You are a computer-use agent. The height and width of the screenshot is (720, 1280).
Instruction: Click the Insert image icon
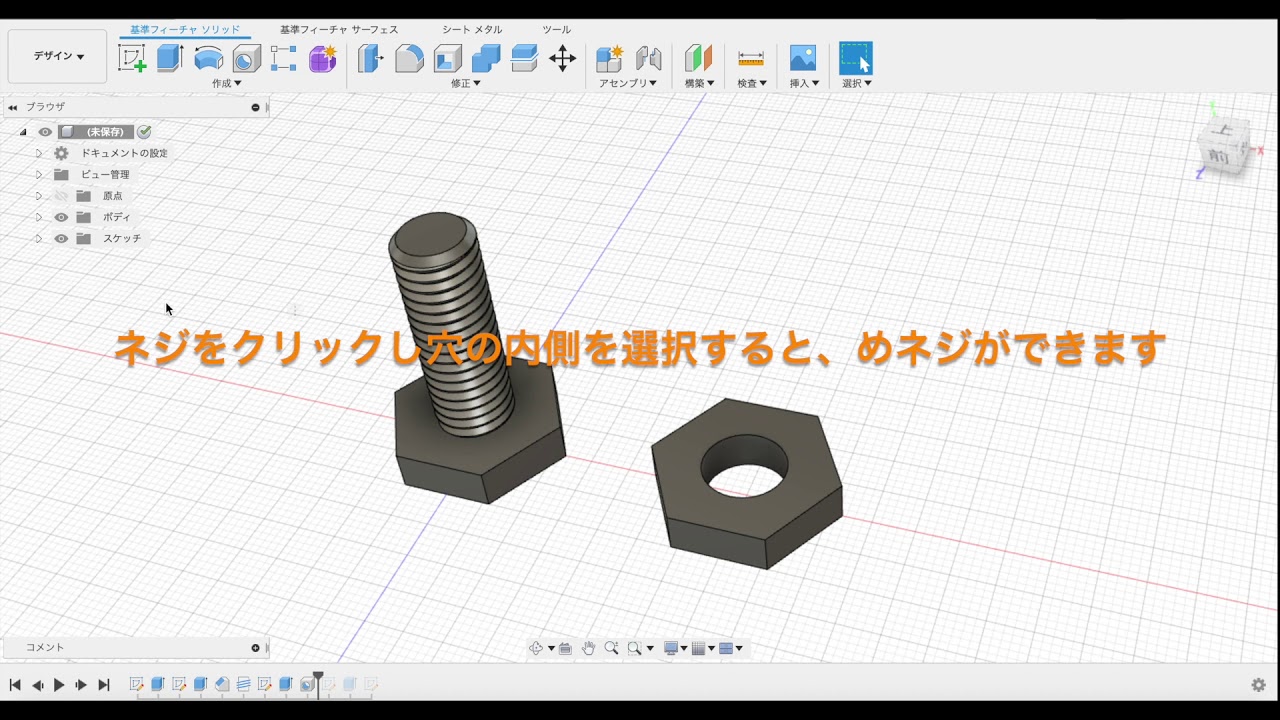pos(803,58)
